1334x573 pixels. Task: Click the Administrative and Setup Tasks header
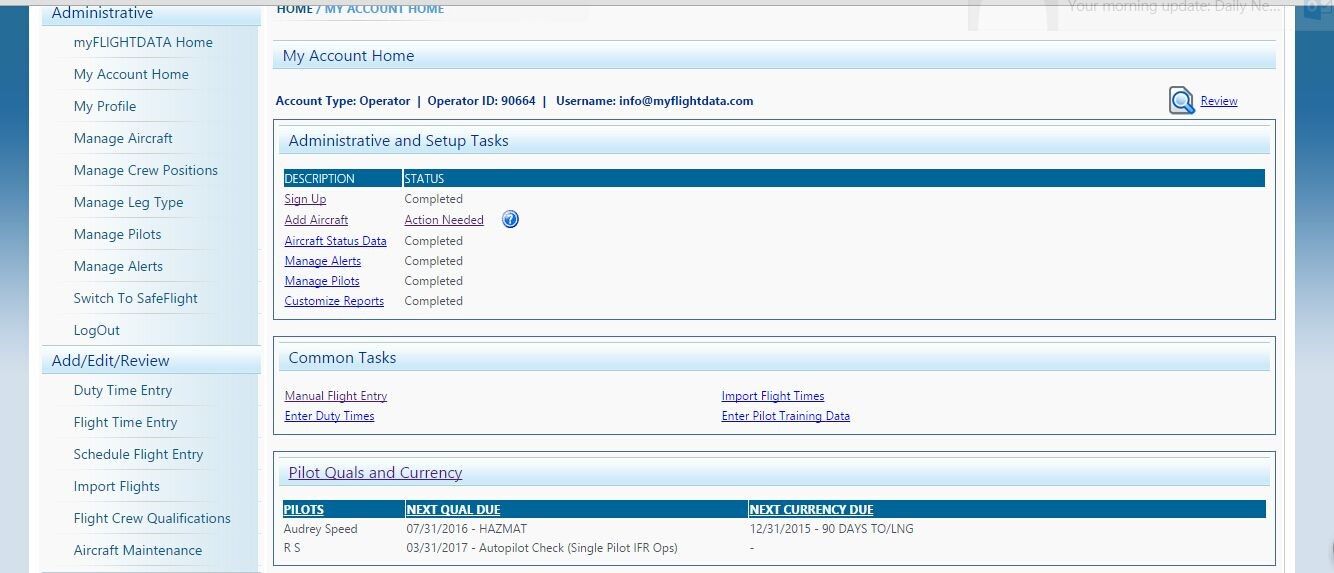[774, 140]
